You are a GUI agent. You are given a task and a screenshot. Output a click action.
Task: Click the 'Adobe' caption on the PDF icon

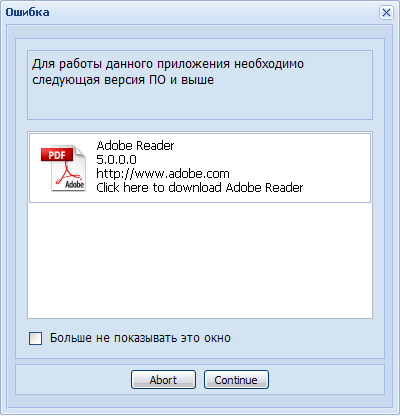[x=74, y=184]
